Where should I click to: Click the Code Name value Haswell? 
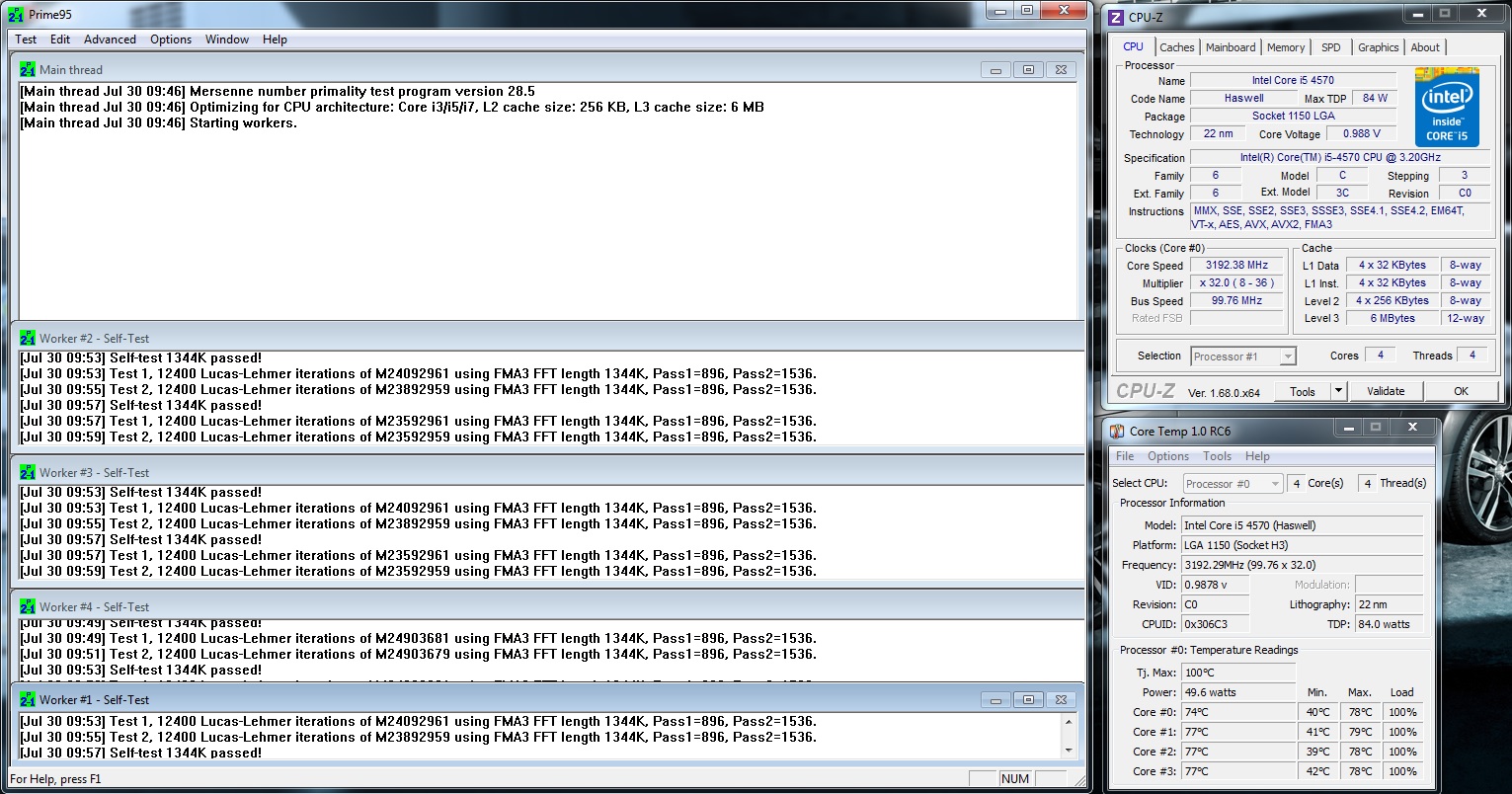(1243, 98)
